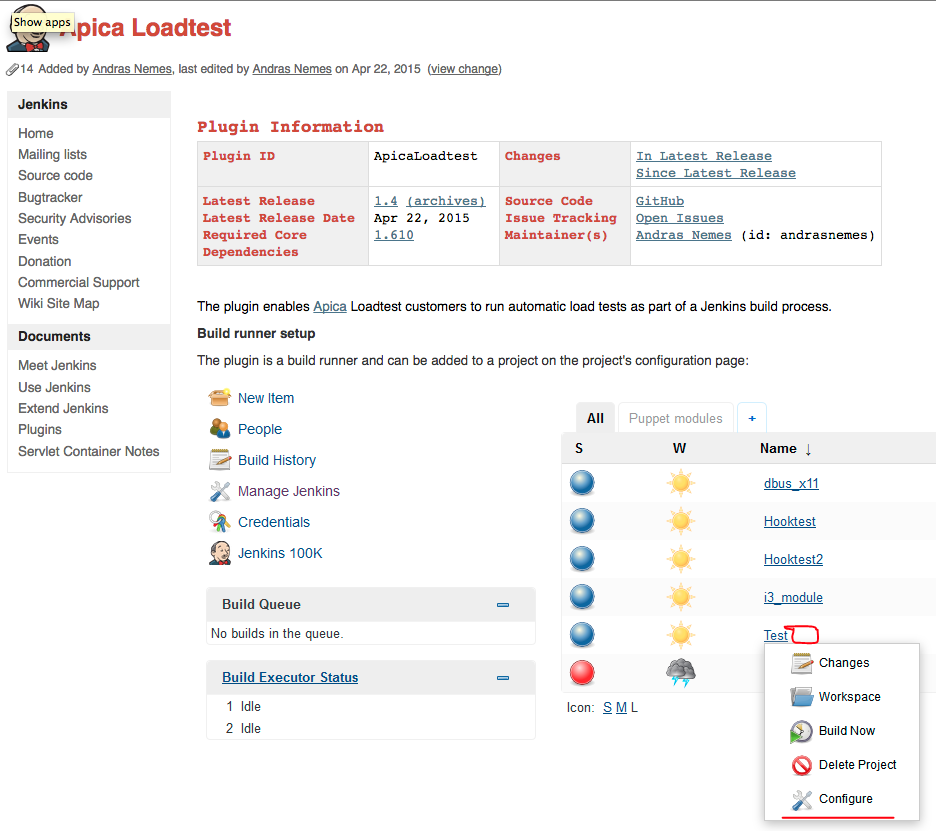Open the 1.610 required core link

(393, 235)
